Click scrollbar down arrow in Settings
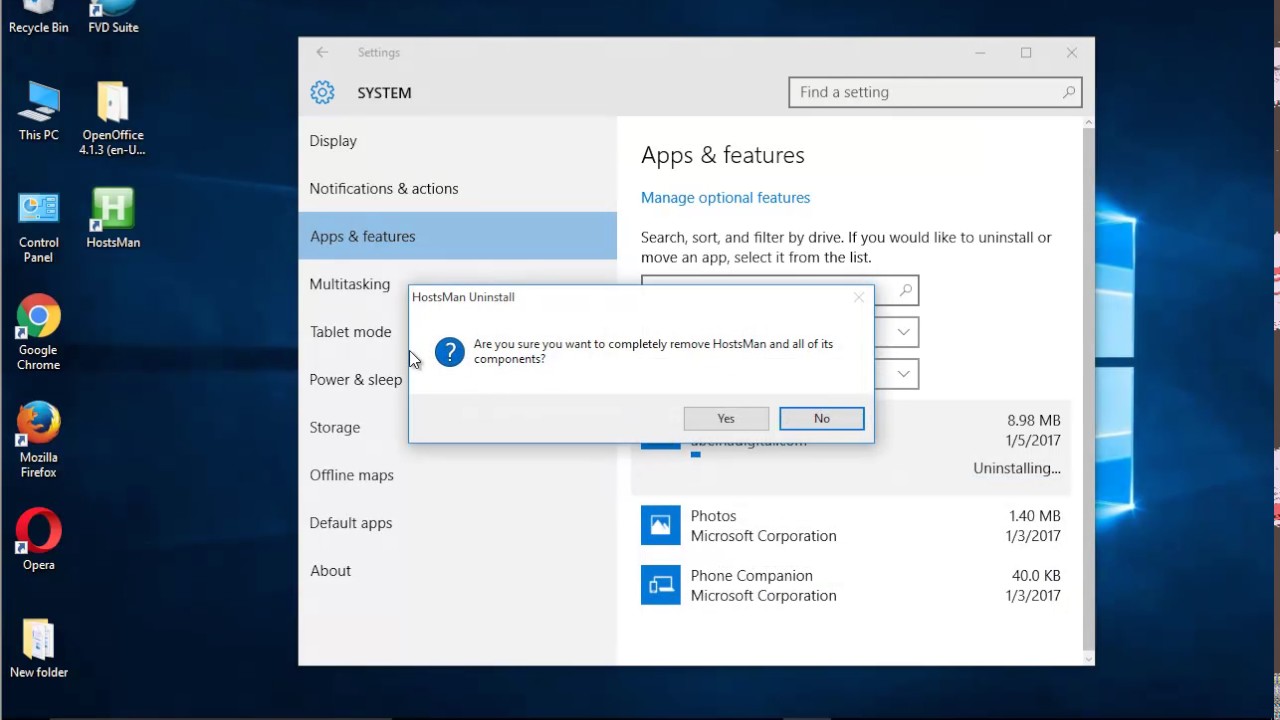 point(1089,659)
